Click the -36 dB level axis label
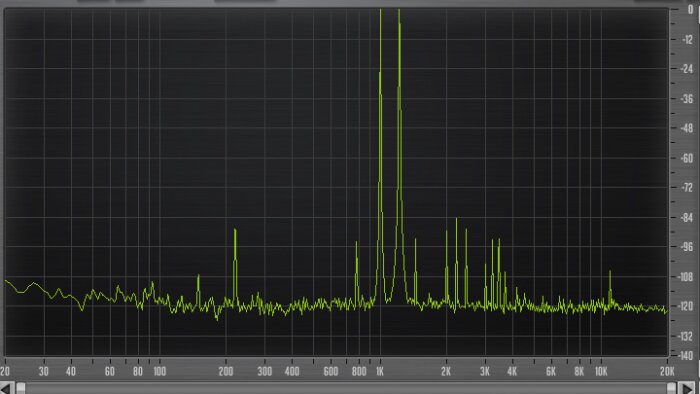 coord(687,99)
